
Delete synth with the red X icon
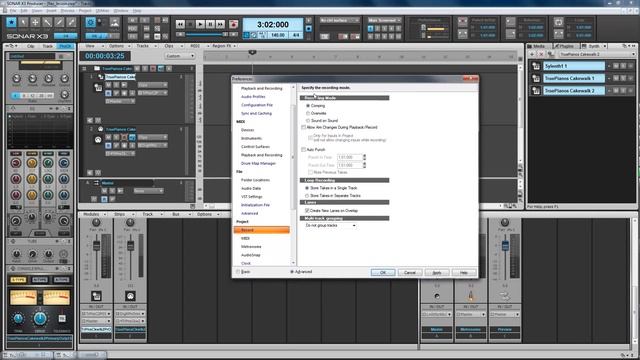click(541, 54)
